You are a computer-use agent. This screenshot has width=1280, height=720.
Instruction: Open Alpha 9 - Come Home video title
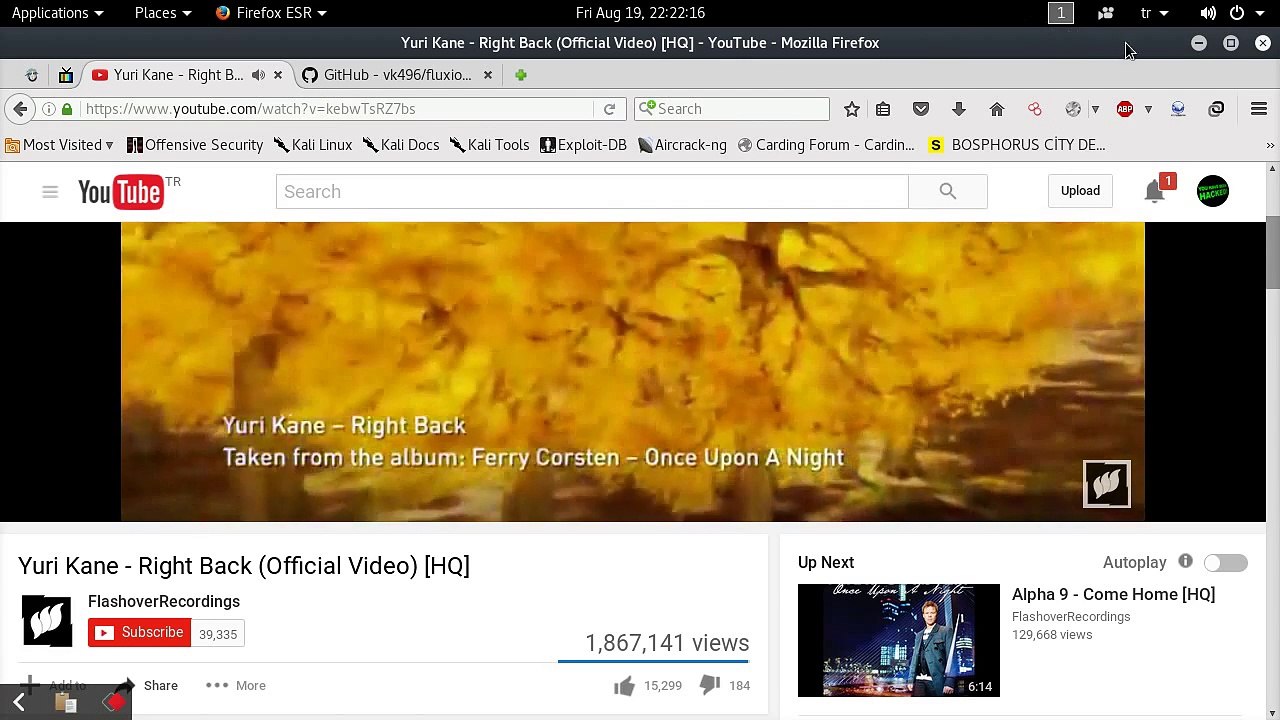(x=1113, y=594)
